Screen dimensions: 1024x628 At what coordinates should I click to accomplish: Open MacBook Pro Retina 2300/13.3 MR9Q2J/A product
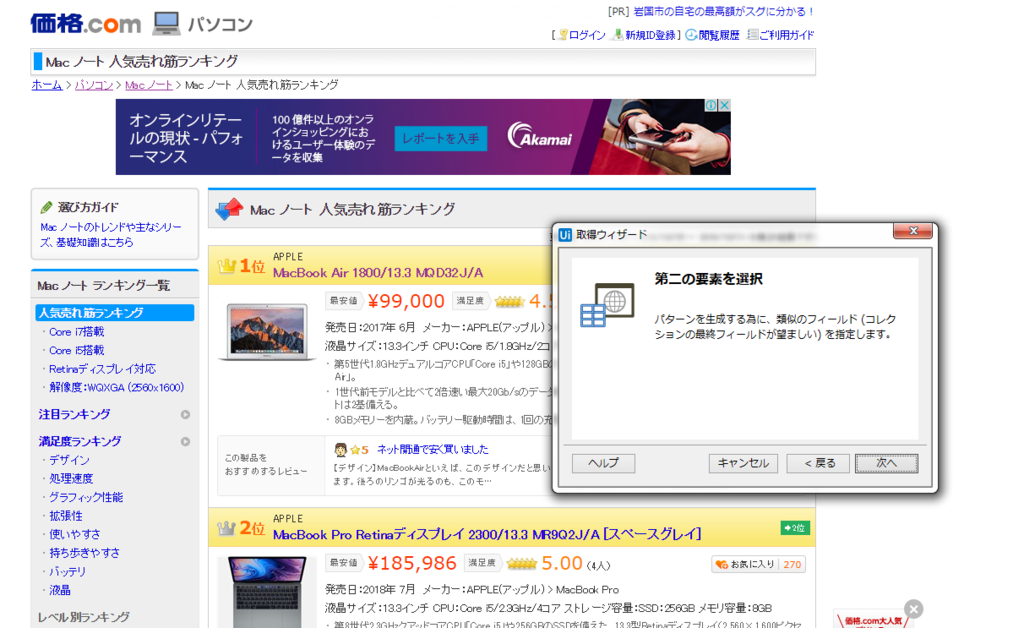tap(487, 535)
